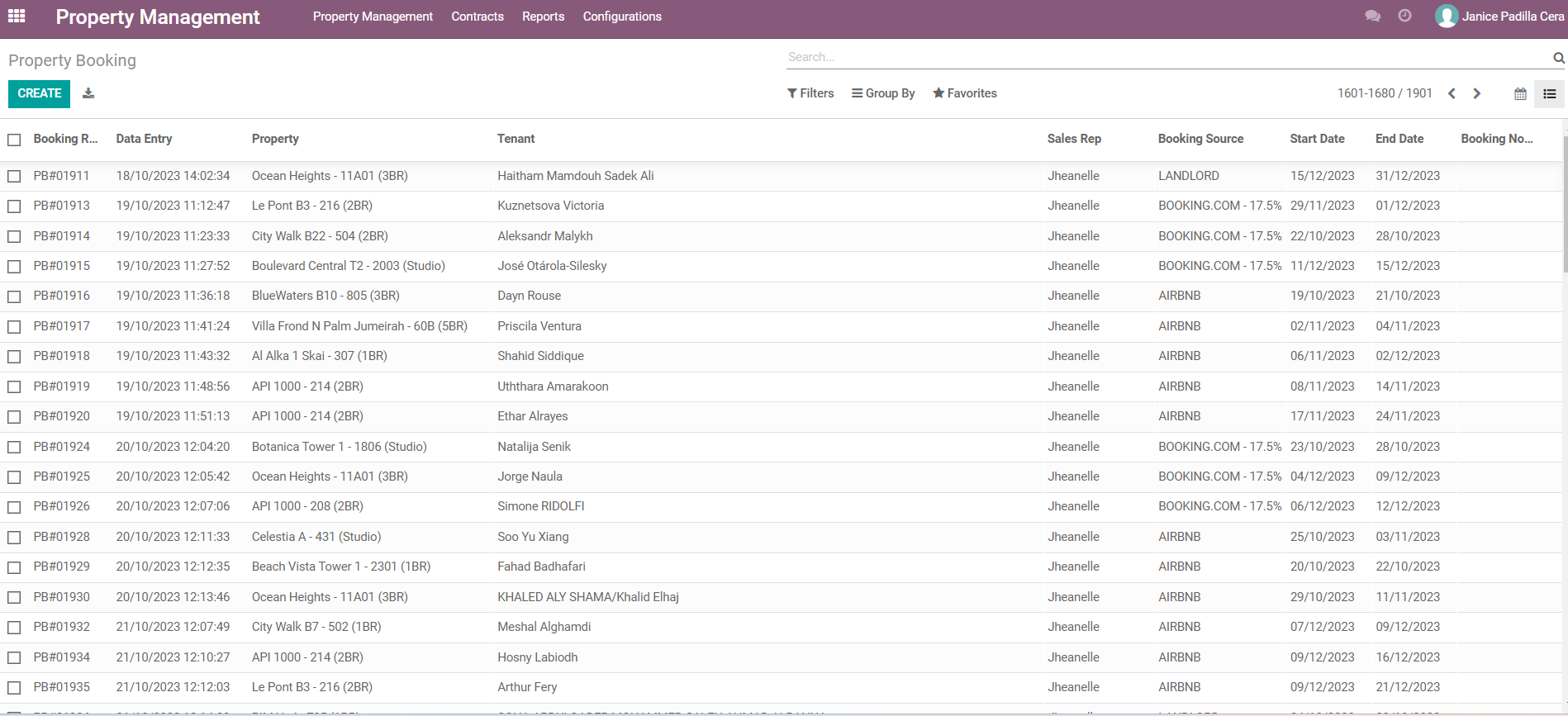Viewport: 1568px width, 716px height.
Task: Check the PB#01916 row checkbox
Action: click(14, 296)
